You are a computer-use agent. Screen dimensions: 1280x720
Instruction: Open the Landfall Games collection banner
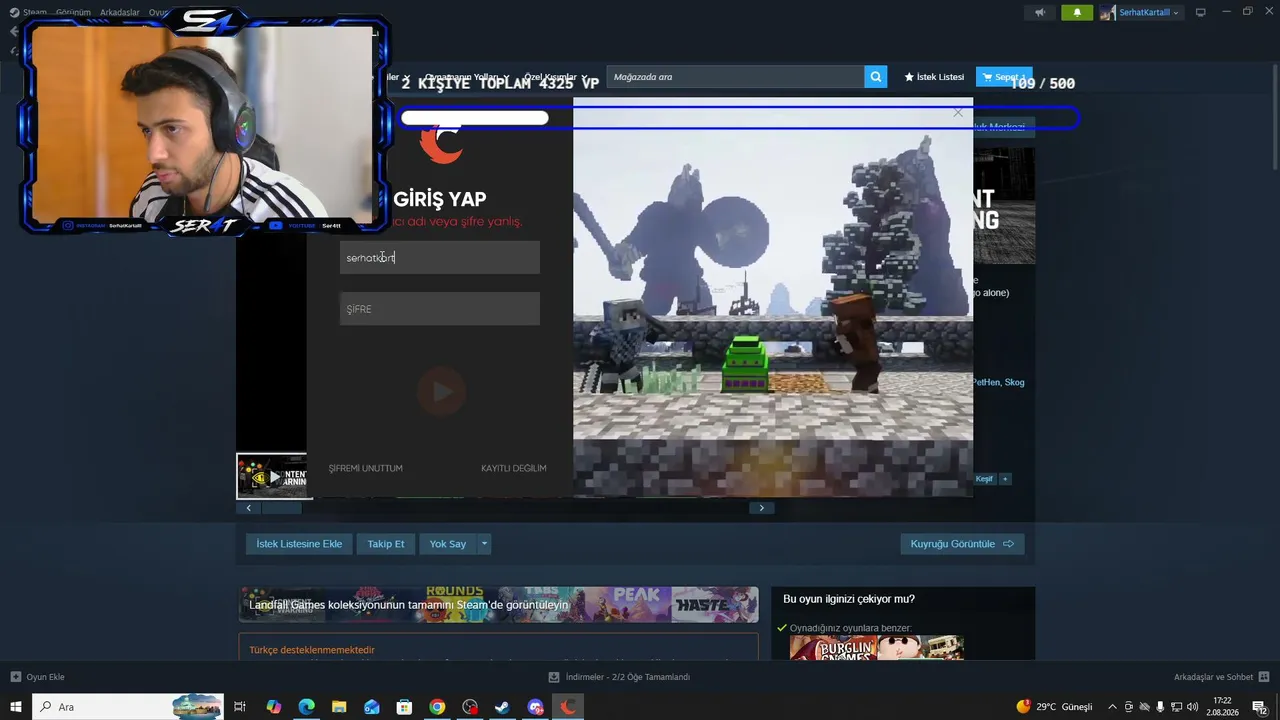[498, 604]
